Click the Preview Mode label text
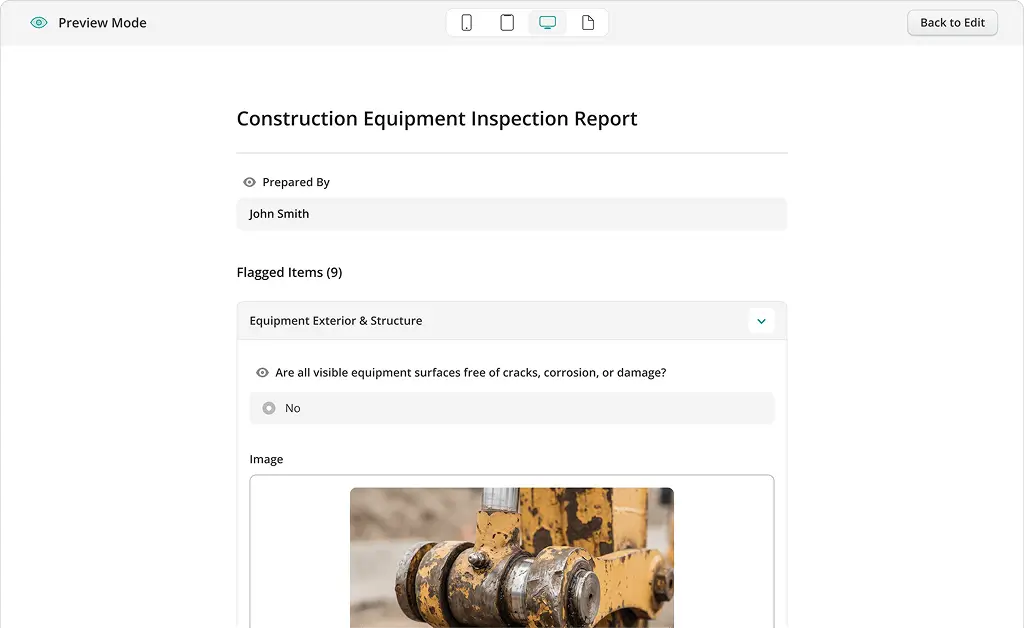The height and width of the screenshot is (628, 1024). coord(102,23)
